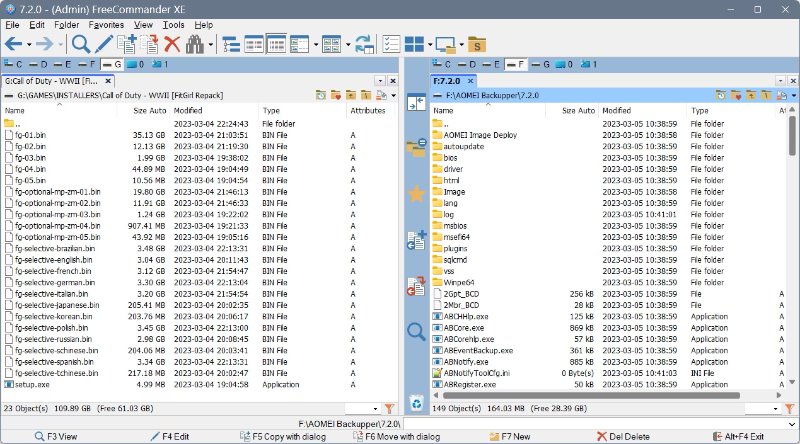
Task: Click the desktop snapshot toolbar icon
Action: 445,45
